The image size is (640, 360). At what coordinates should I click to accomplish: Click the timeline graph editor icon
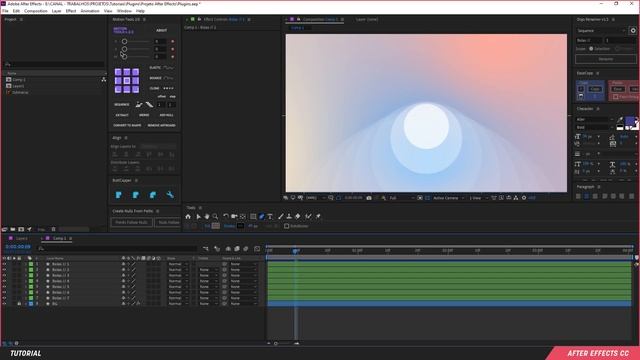[x=257, y=249]
